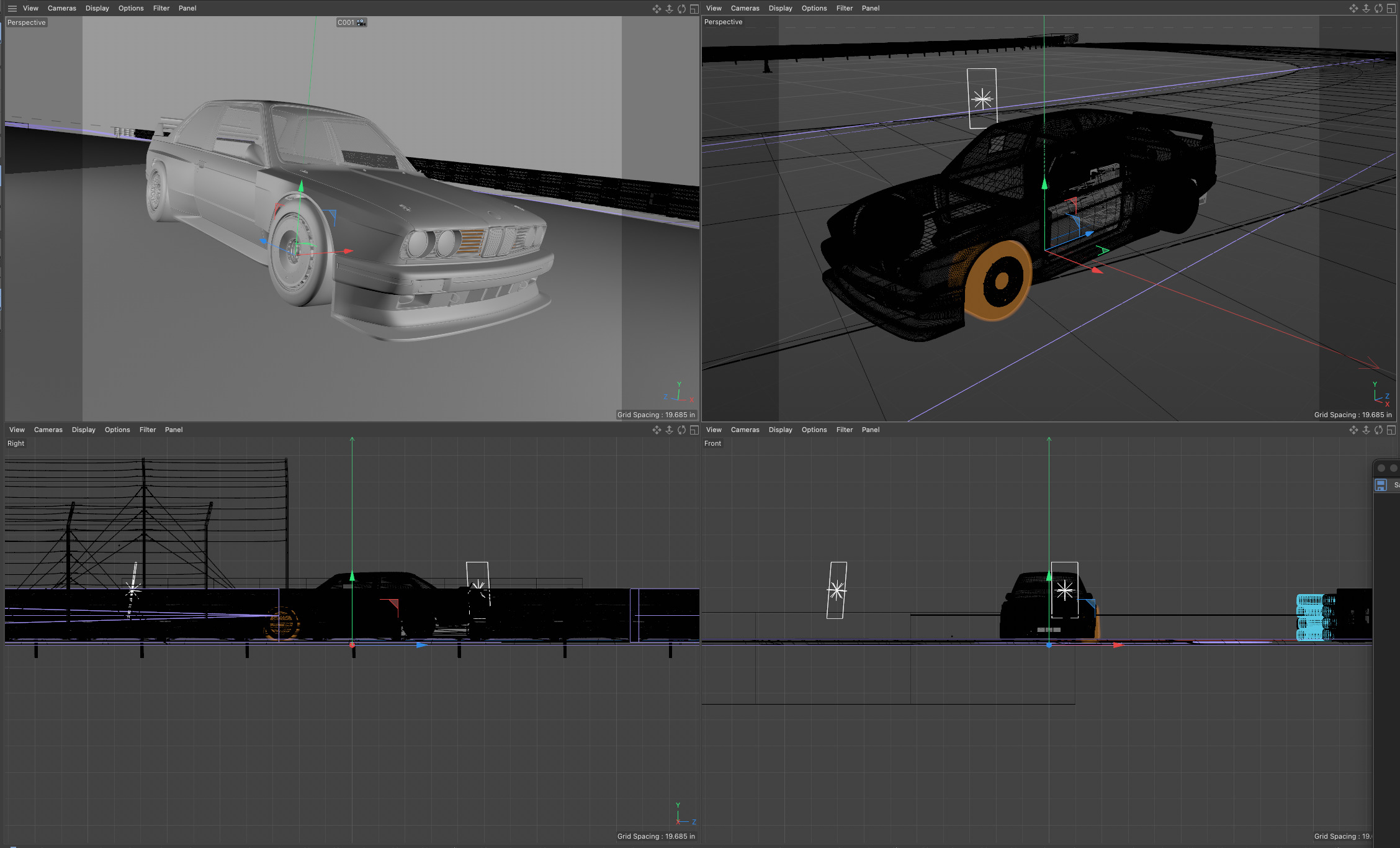
Task: Click the dolly zoom icon in Front viewport
Action: point(1366,430)
